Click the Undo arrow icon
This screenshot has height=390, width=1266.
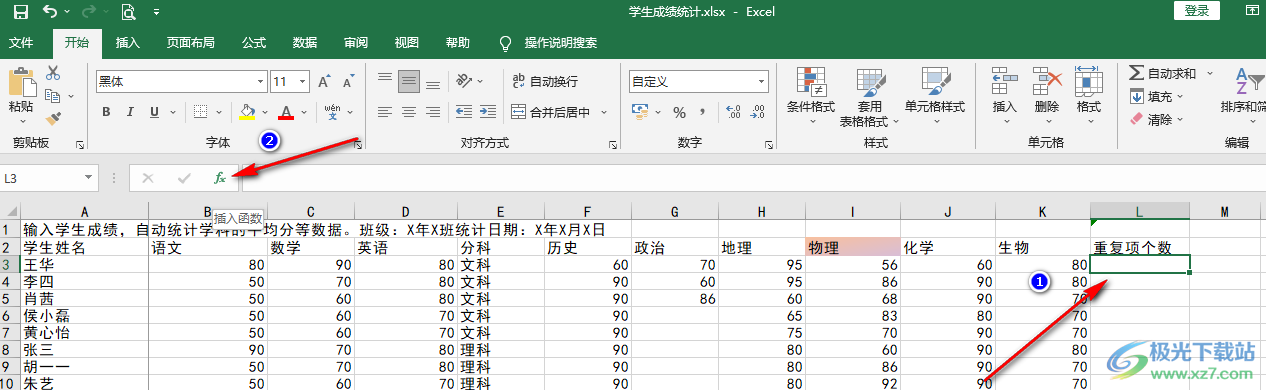point(51,12)
